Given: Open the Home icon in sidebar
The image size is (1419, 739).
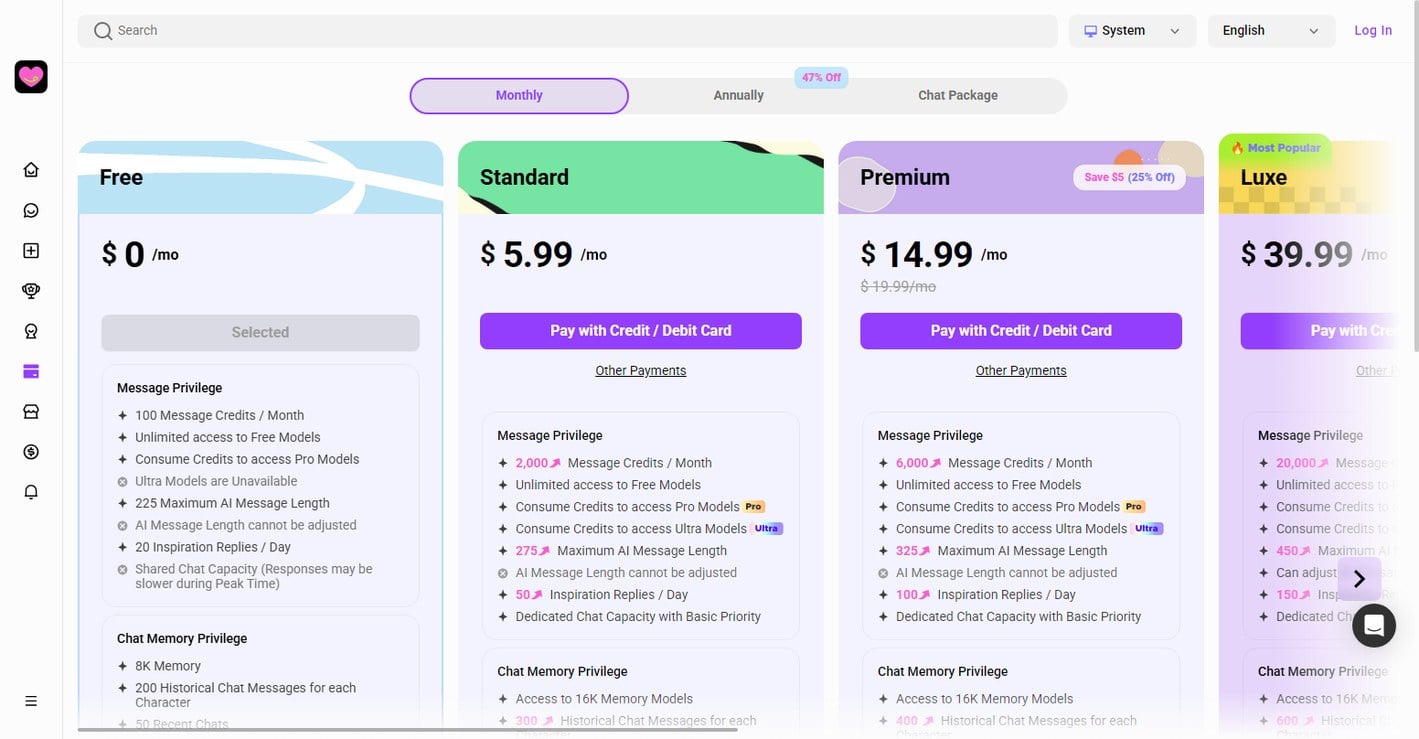Looking at the screenshot, I should tap(31, 170).
